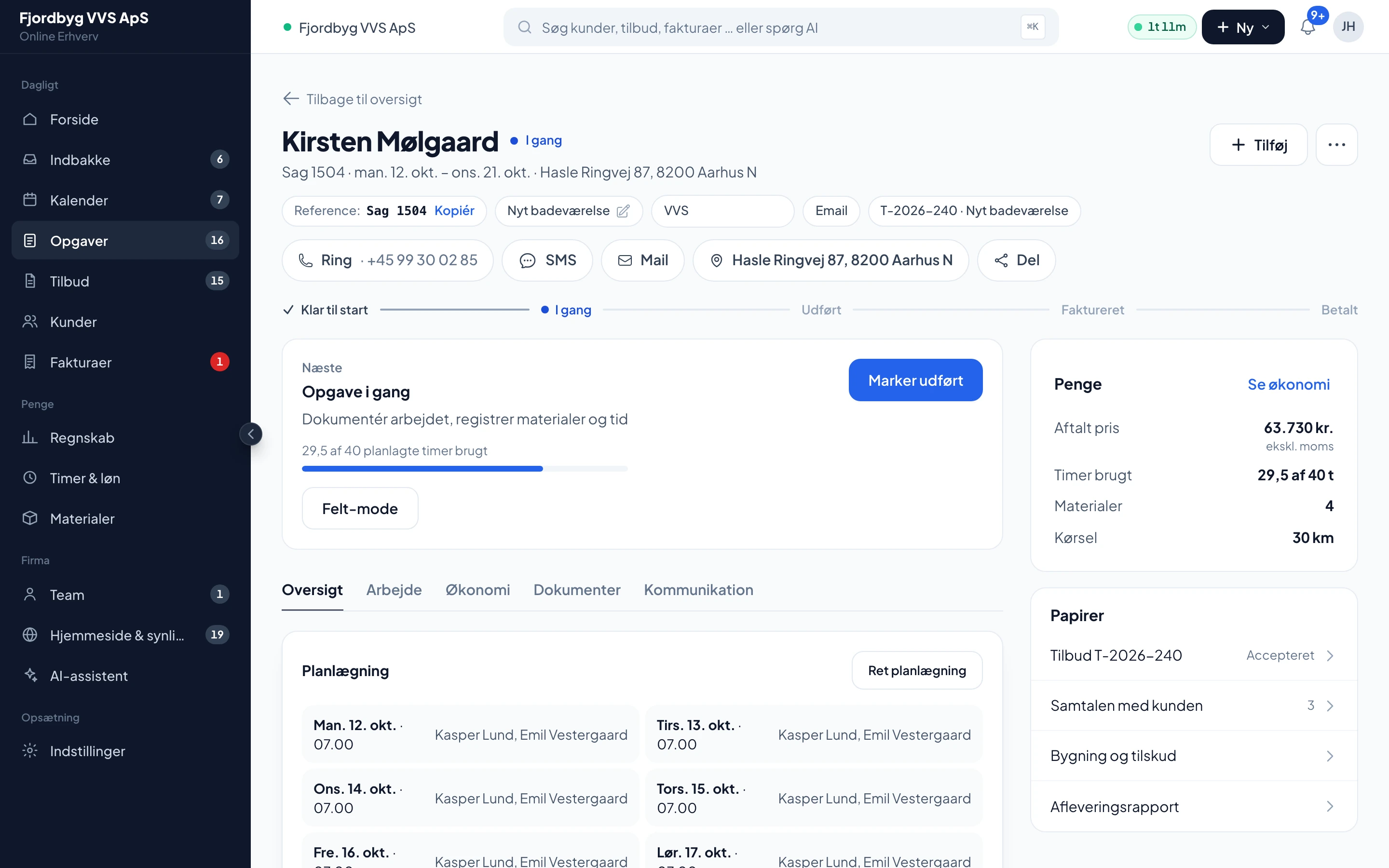Click the pencil edit icon on Nyt badeværelse
The image size is (1389, 868).
click(x=623, y=211)
